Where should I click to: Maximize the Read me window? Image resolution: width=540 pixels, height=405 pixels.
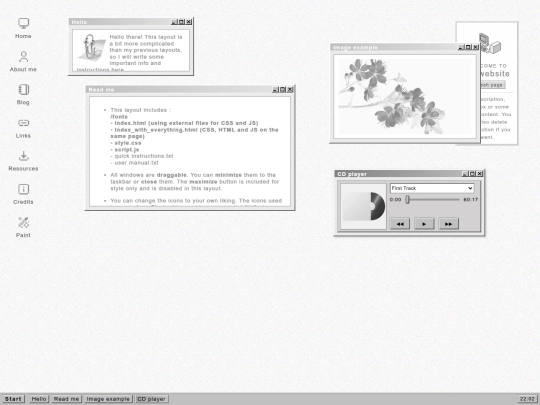[282, 90]
